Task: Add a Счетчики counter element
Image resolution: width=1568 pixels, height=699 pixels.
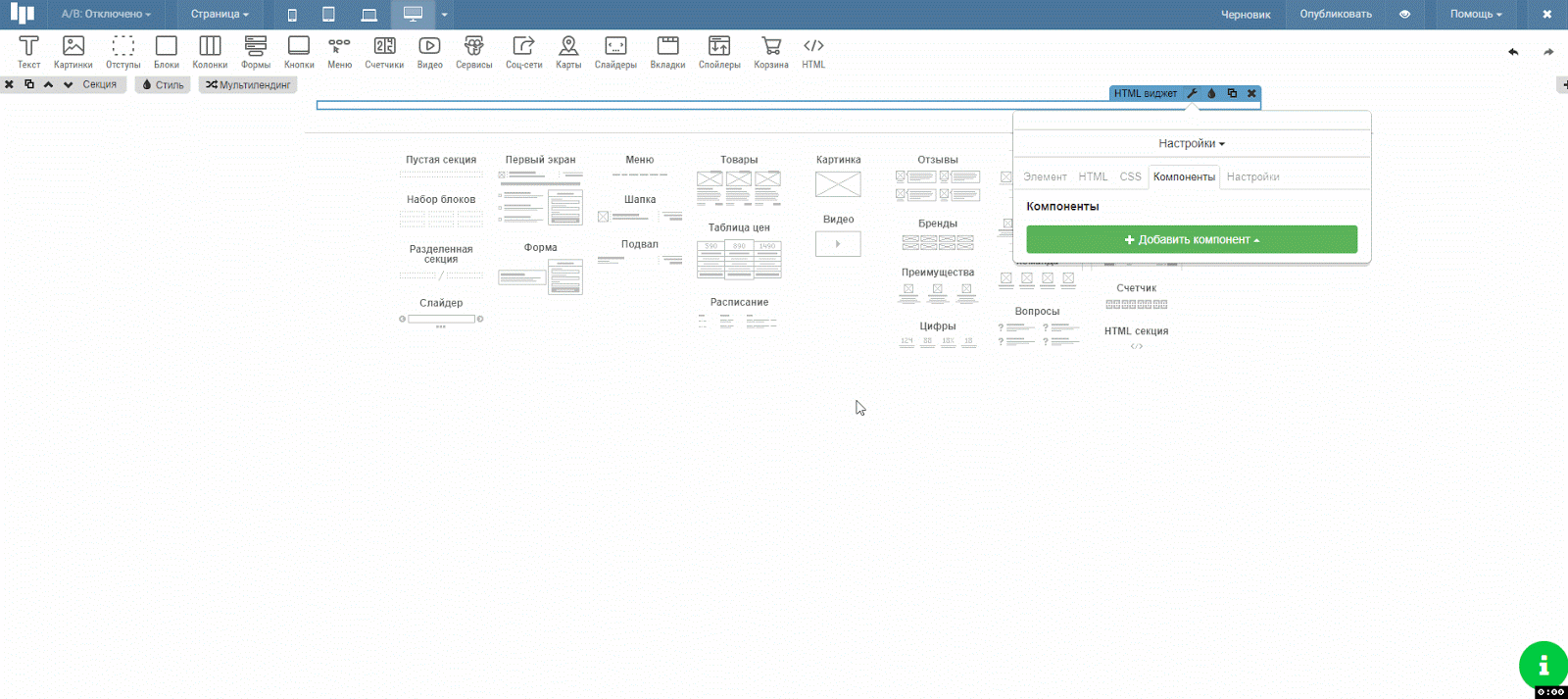Action: click(384, 52)
